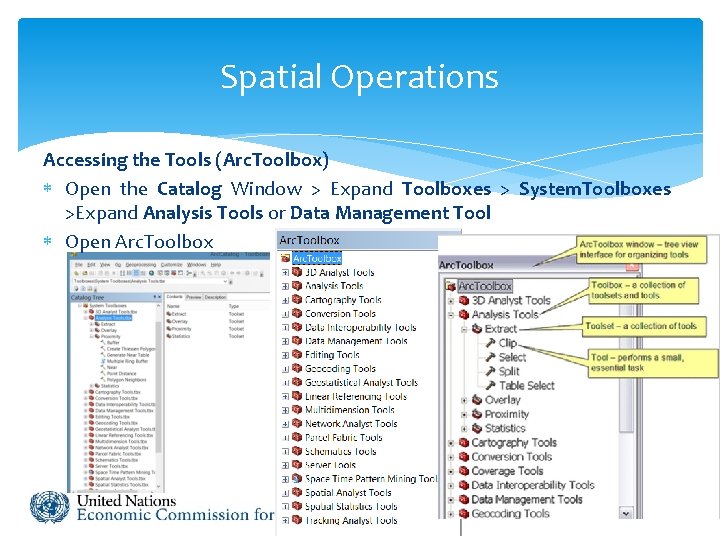Click the Table Select hammer icon

click(x=491, y=385)
